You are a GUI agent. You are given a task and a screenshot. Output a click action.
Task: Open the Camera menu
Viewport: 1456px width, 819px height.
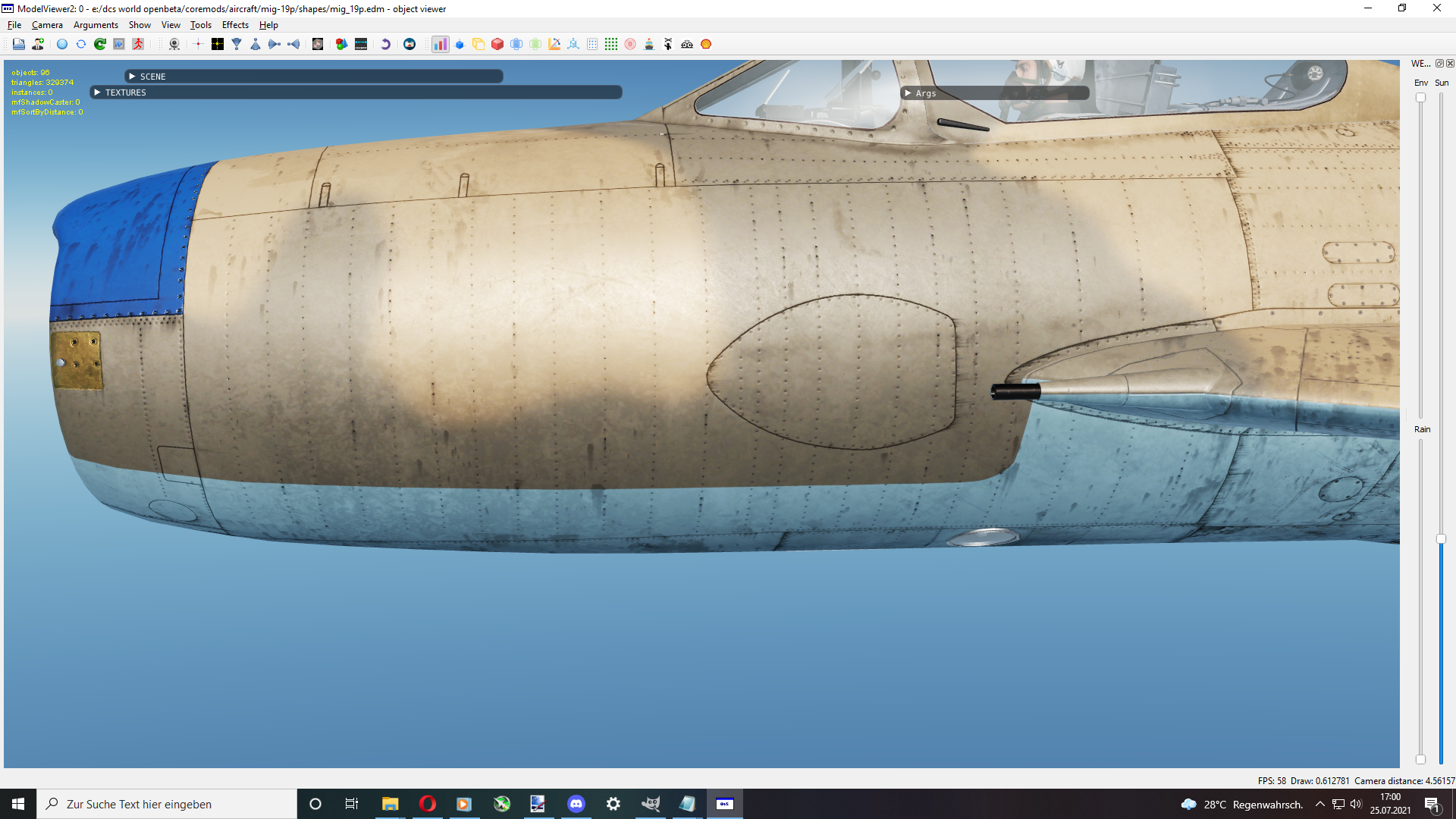47,25
